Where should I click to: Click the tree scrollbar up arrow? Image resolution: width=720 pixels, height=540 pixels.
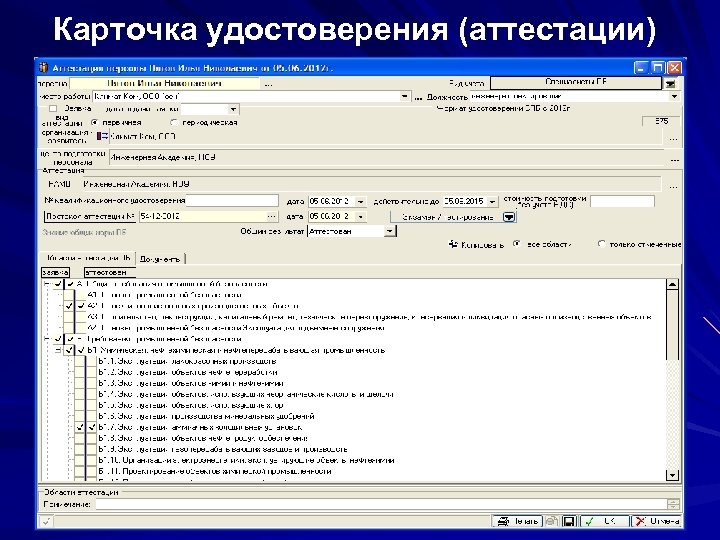point(672,285)
